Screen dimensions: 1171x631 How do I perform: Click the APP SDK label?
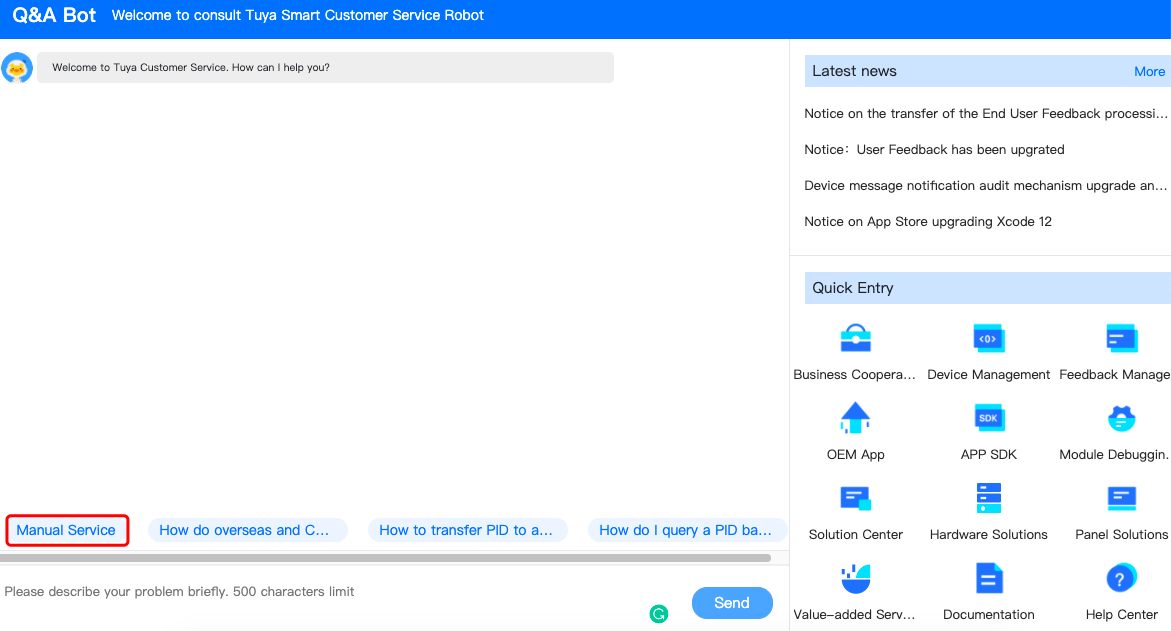coord(989,454)
